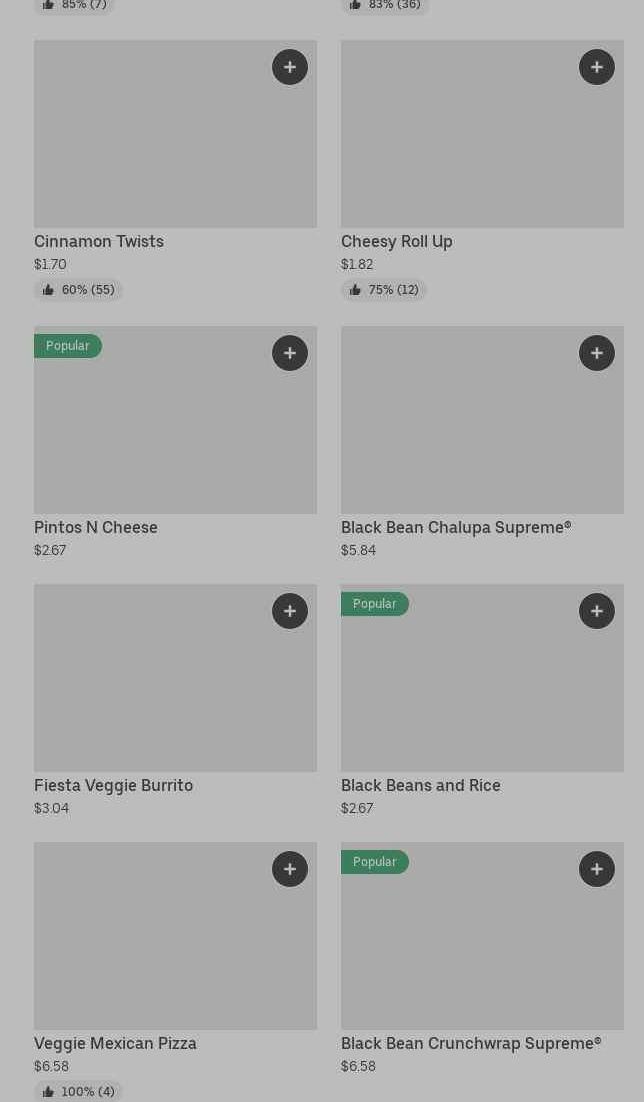
Task: Click the Fiesta Veggie Burrito title
Action: [x=113, y=785]
